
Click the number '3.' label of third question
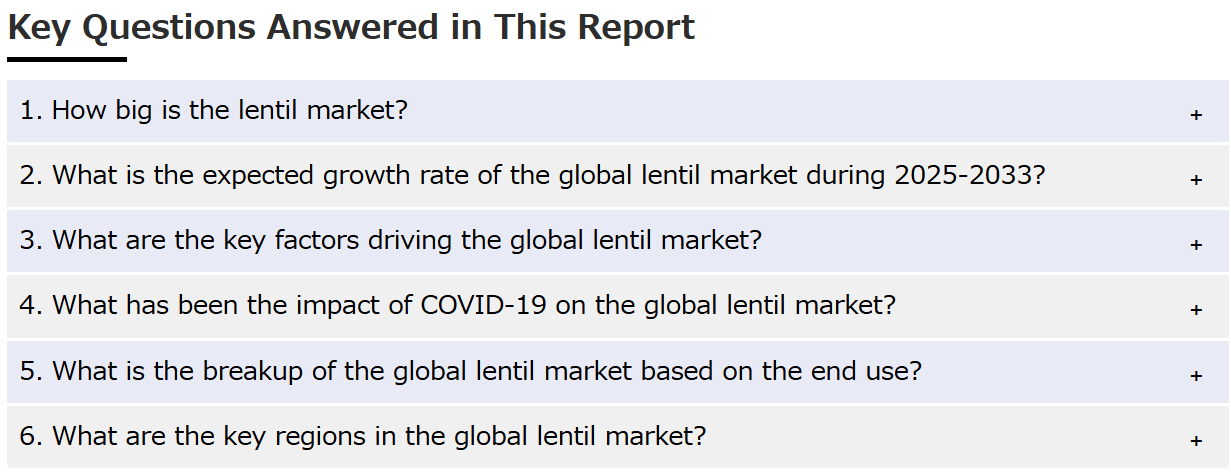click(x=32, y=240)
